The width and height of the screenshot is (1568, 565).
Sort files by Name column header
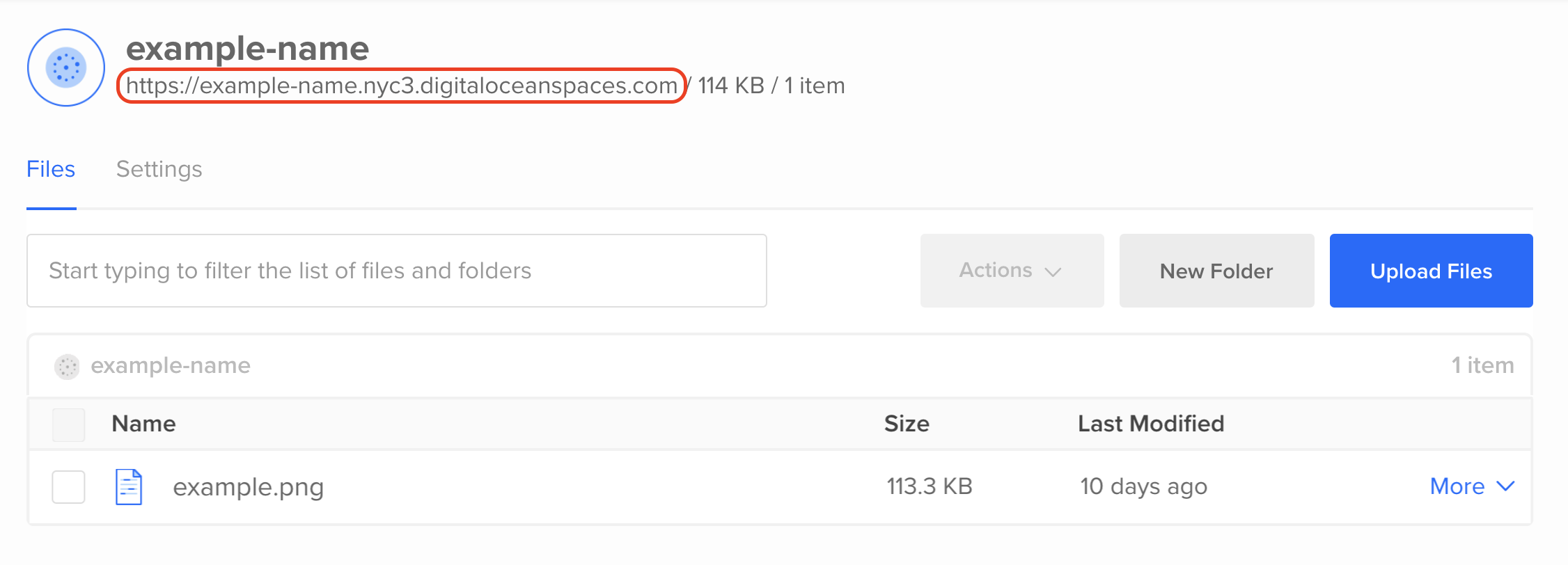(x=144, y=424)
